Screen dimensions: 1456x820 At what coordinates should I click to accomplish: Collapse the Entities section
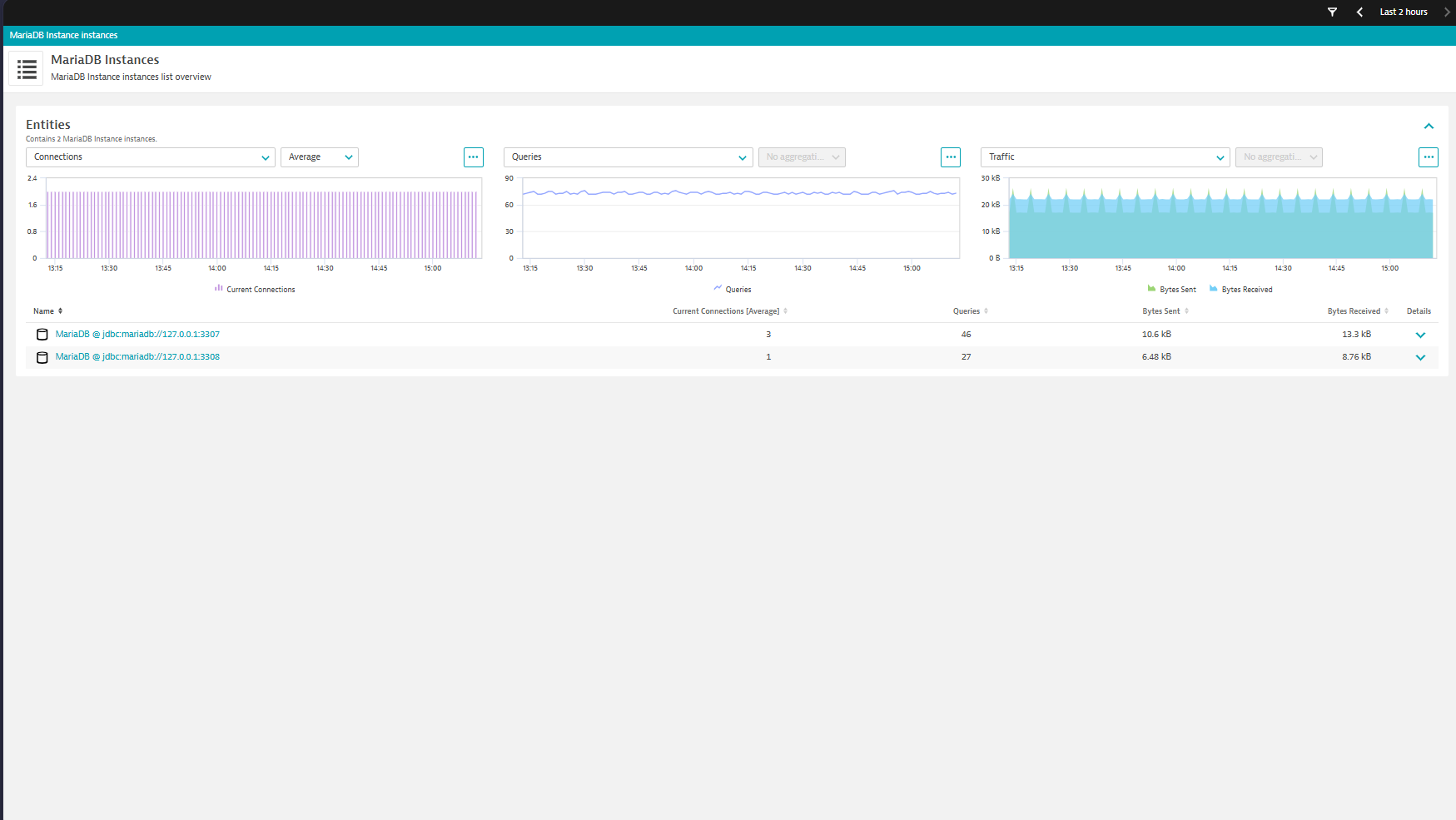click(1429, 127)
